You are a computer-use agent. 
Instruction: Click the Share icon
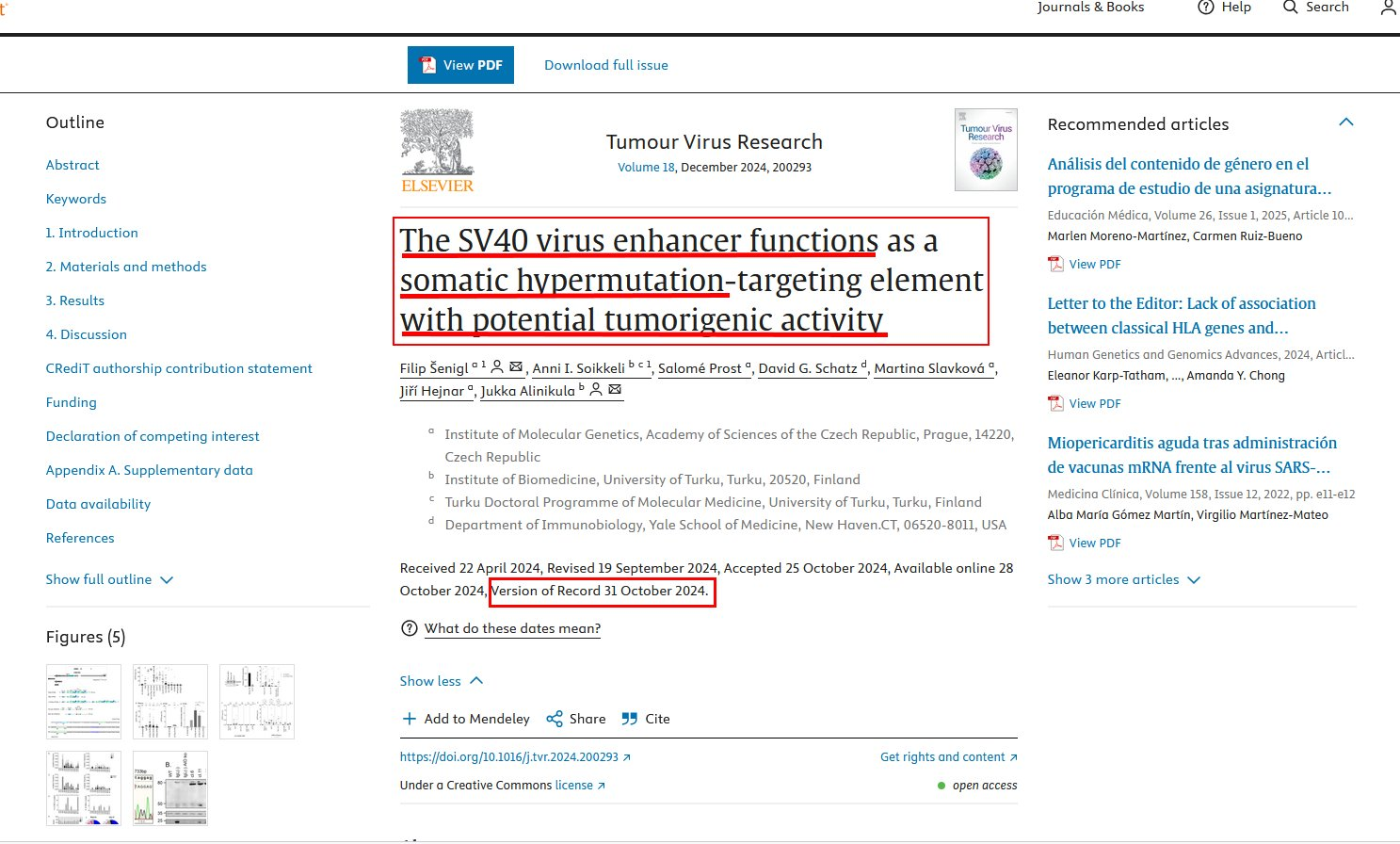(x=555, y=719)
